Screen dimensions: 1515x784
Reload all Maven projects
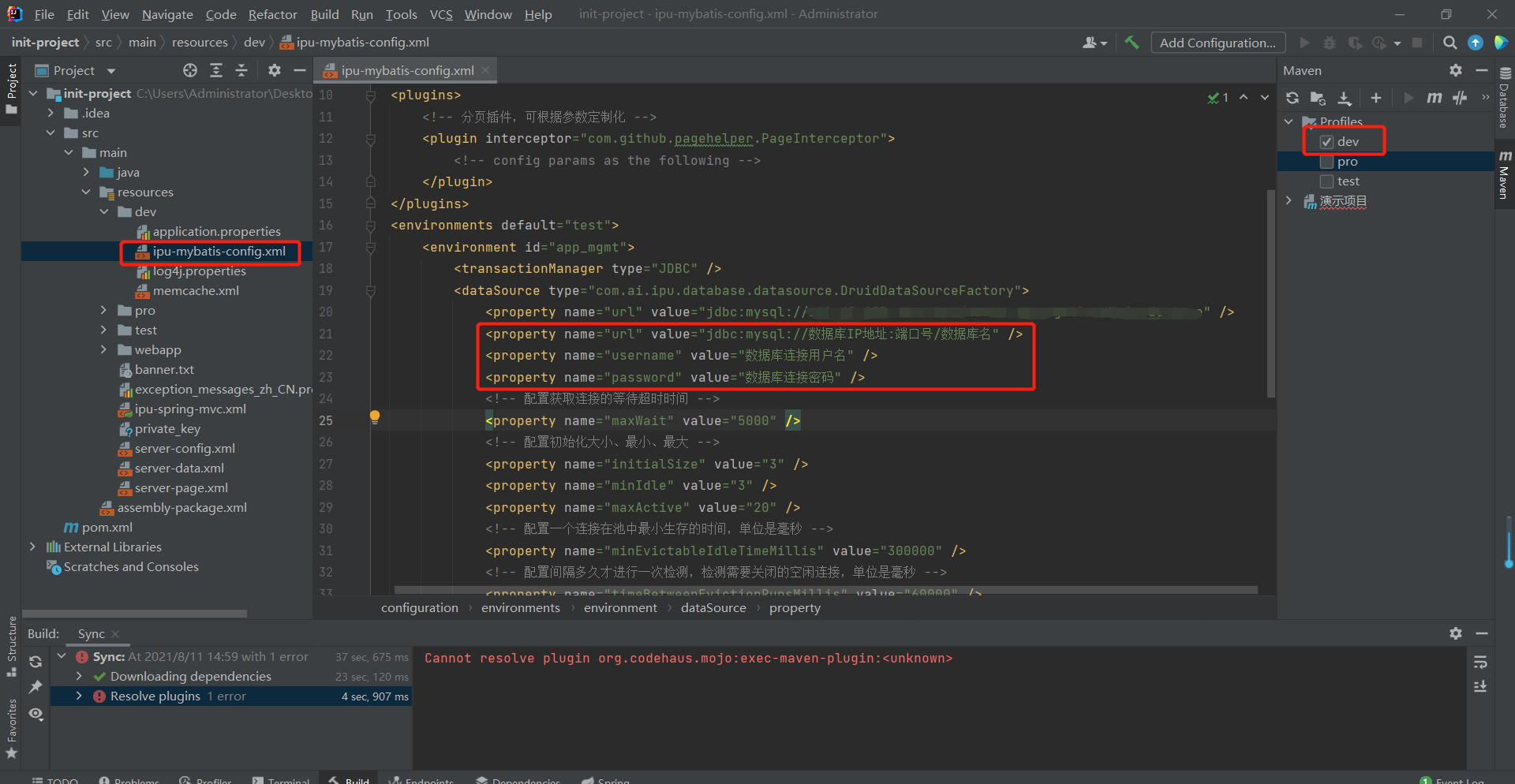[x=1292, y=98]
